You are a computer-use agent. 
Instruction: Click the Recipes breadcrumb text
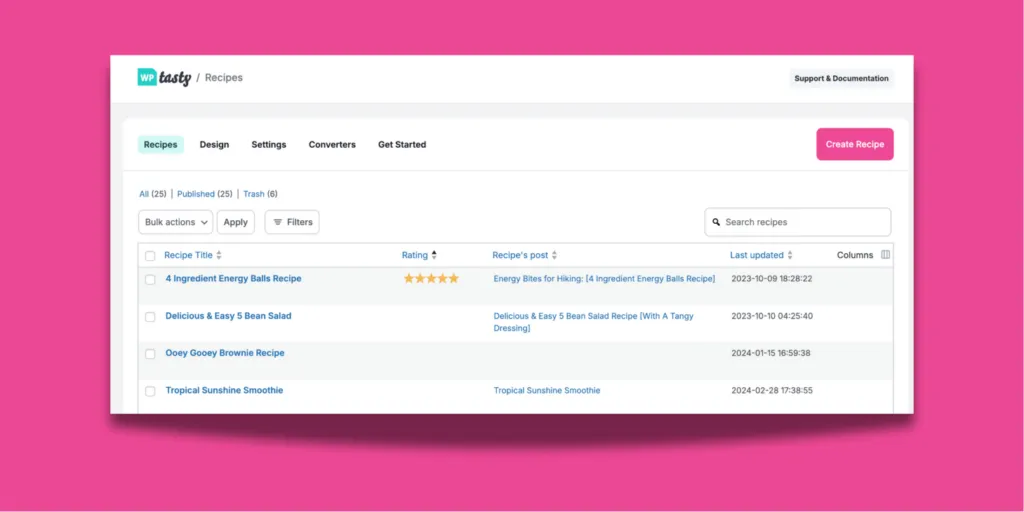pos(224,78)
